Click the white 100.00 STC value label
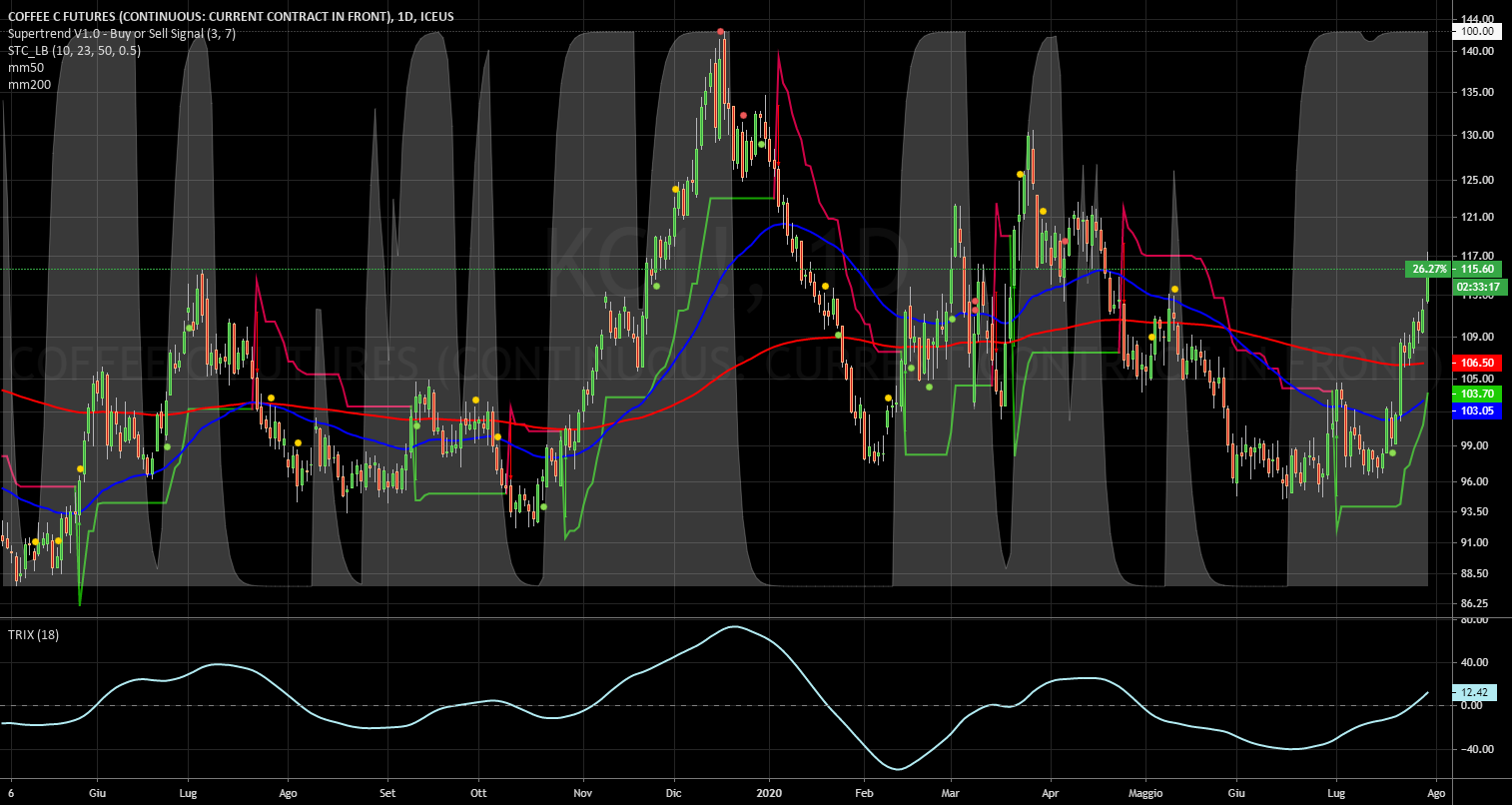 point(1478,31)
